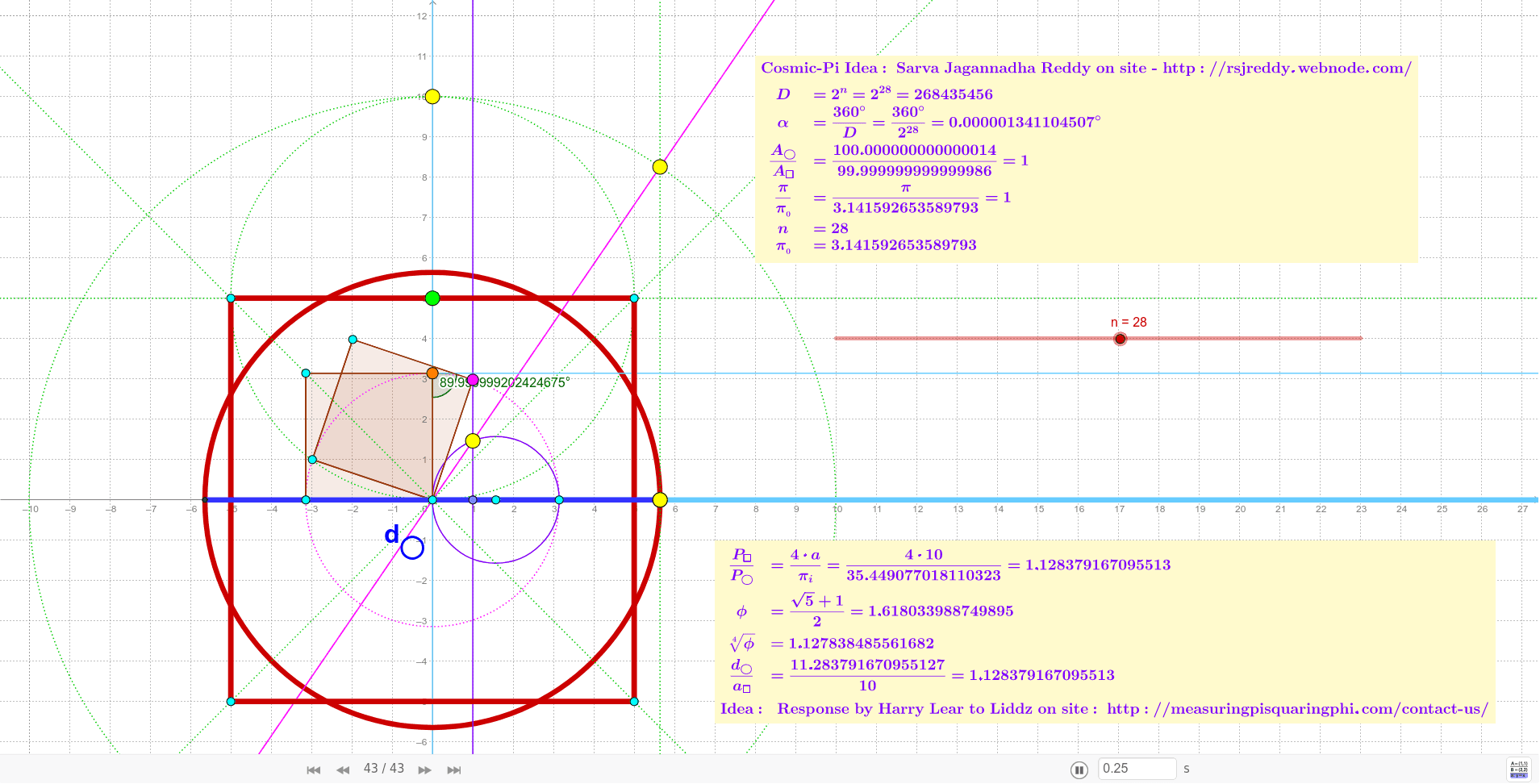The width and height of the screenshot is (1540, 784).
Task: Click the α = 0.000001341104507° formula
Action: (x=938, y=122)
